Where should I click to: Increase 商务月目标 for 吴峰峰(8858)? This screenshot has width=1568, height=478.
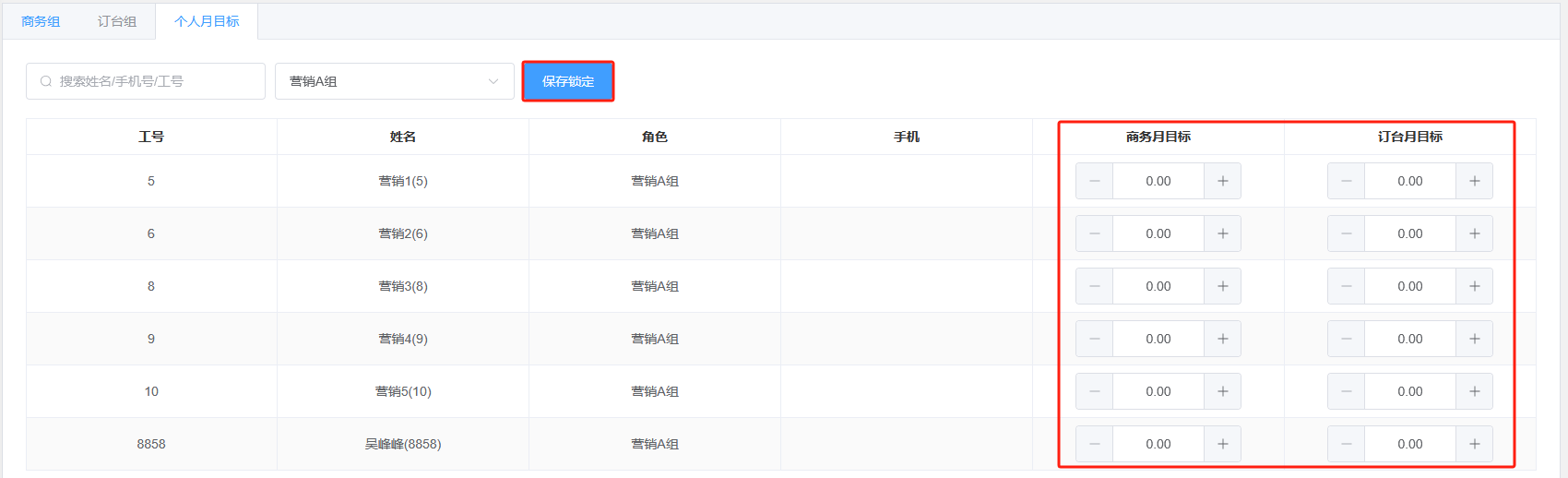pyautogui.click(x=1222, y=444)
